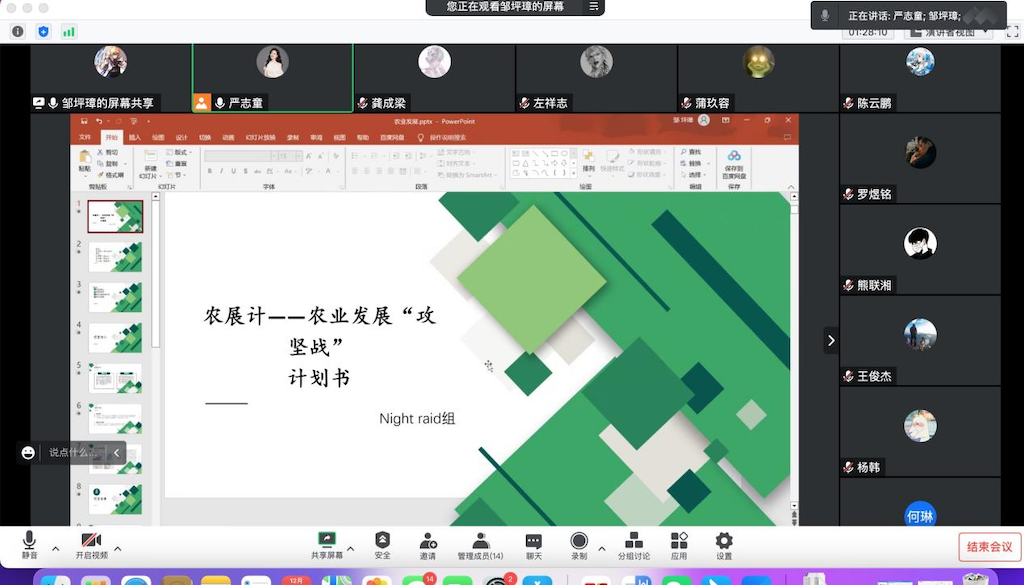Switch to the 设计 ribbon tab
The image size is (1024, 585).
pyautogui.click(x=182, y=138)
